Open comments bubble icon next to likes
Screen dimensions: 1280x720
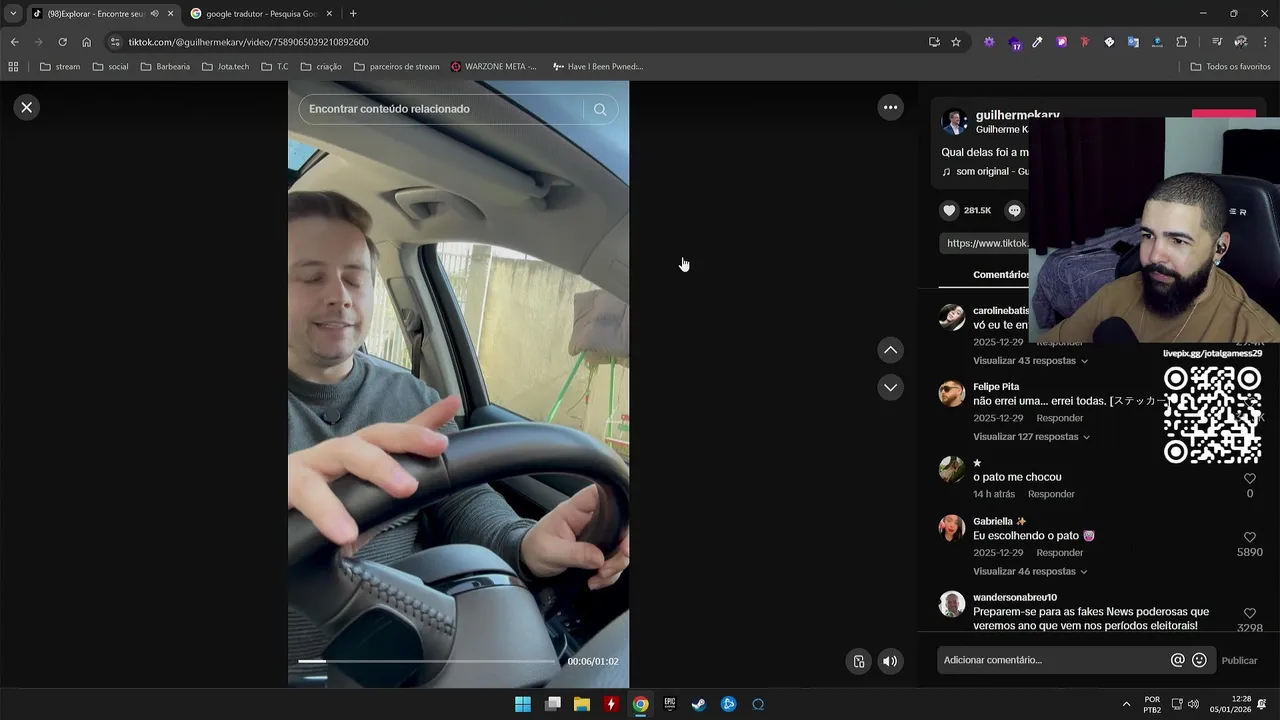[1014, 210]
